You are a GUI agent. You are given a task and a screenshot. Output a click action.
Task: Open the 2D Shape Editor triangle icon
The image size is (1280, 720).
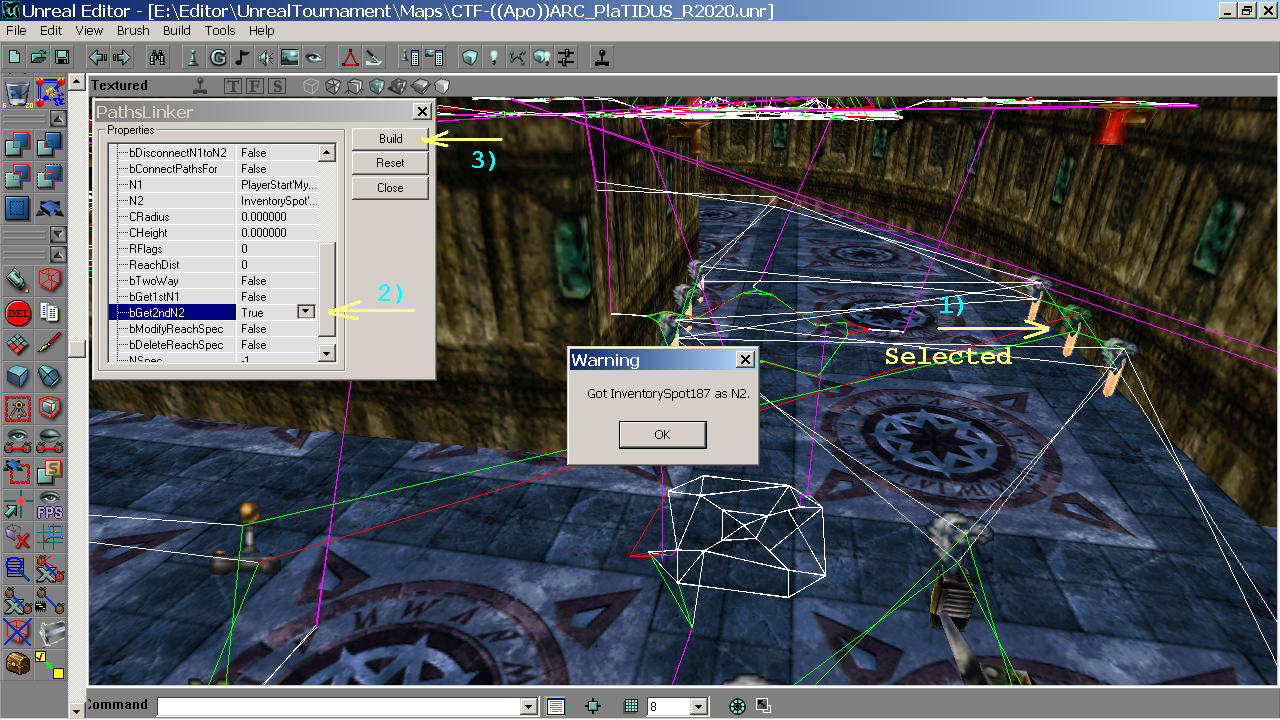(x=349, y=57)
